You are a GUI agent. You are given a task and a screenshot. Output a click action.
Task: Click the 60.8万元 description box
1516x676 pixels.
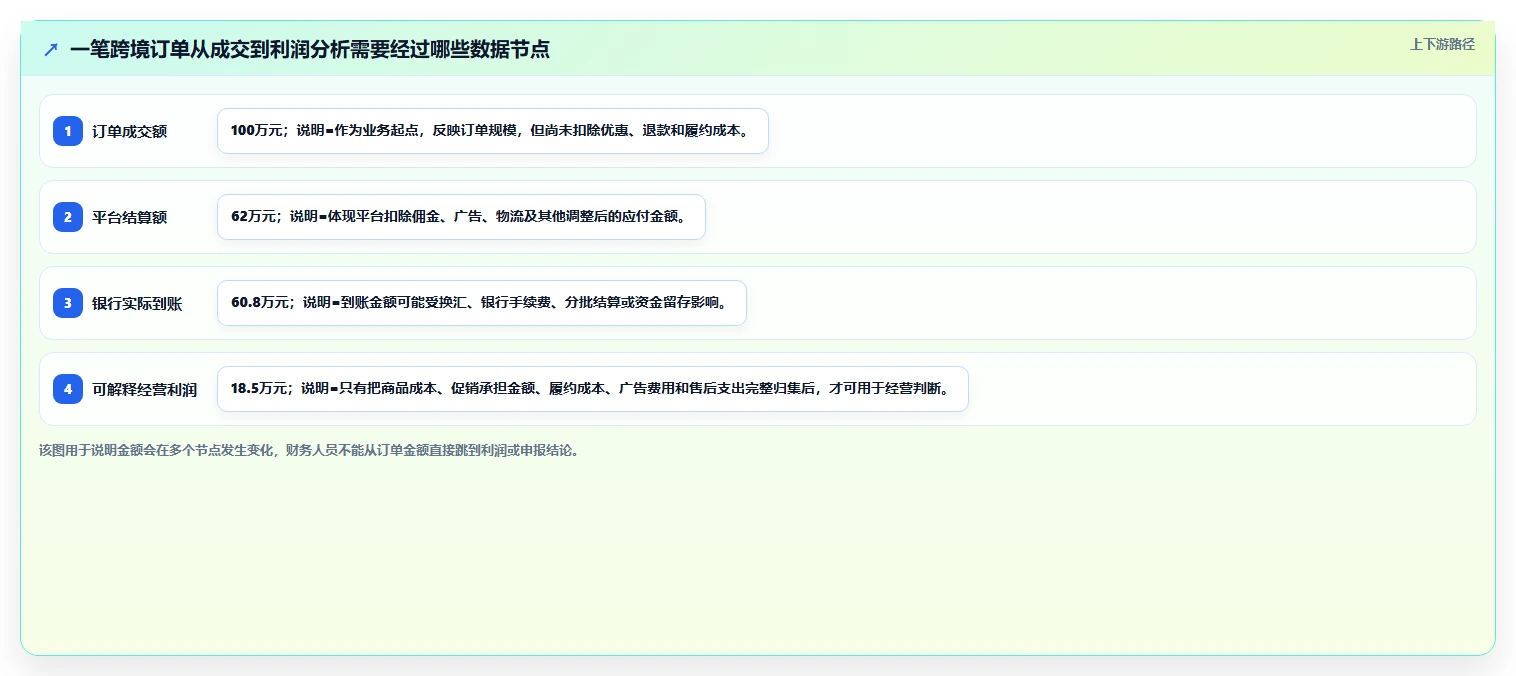(482, 303)
